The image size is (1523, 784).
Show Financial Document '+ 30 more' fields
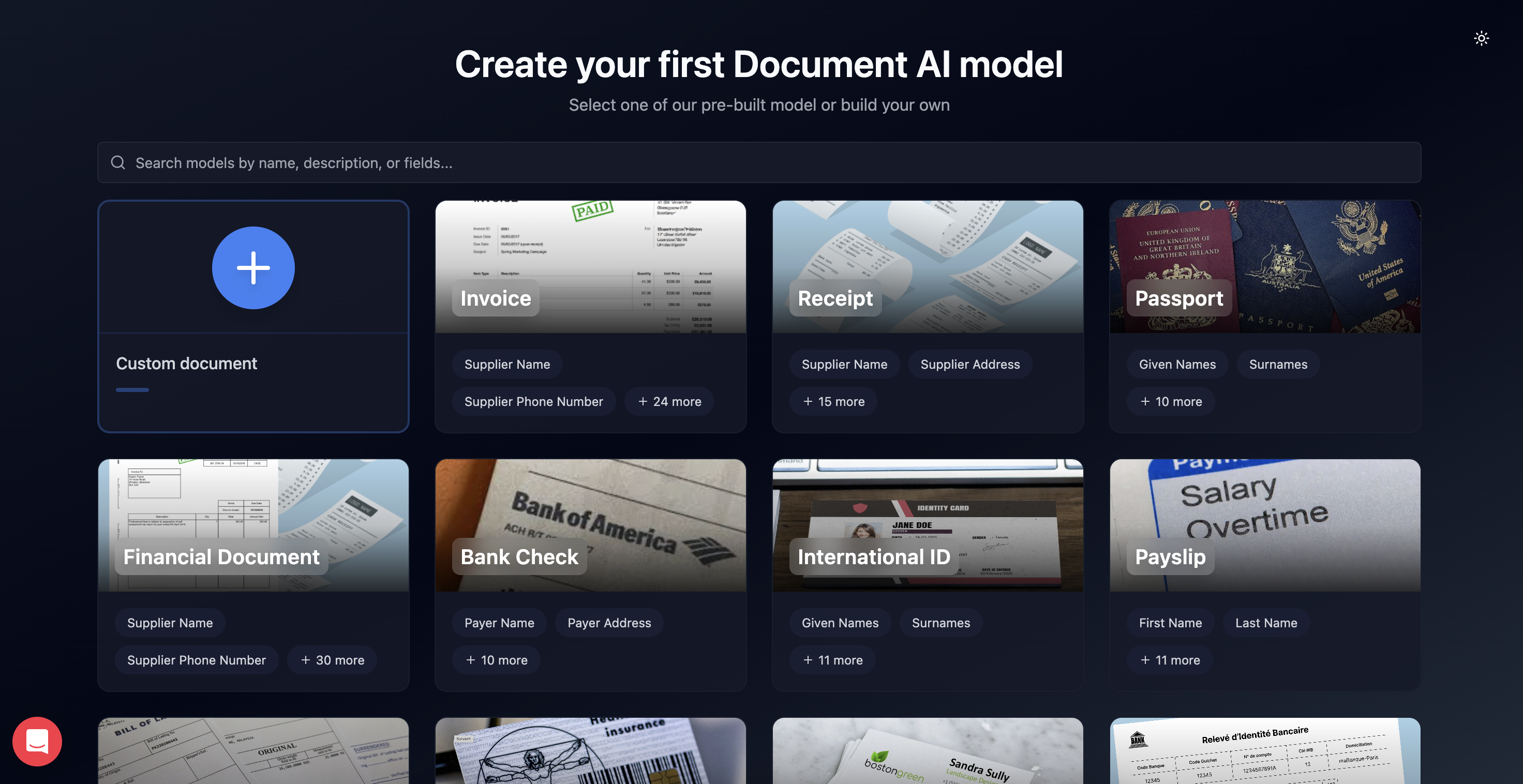click(x=332, y=660)
